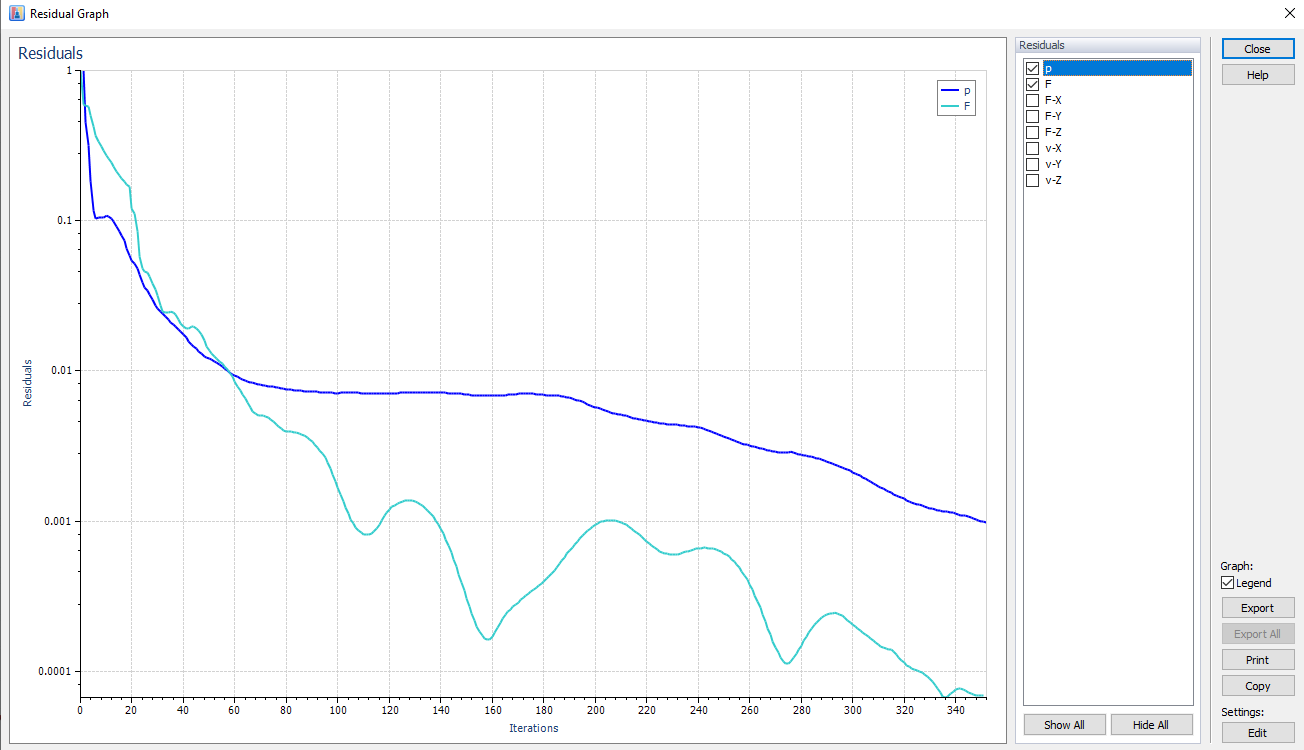
Task: Uncheck the F residual checkbox
Action: tap(1032, 84)
